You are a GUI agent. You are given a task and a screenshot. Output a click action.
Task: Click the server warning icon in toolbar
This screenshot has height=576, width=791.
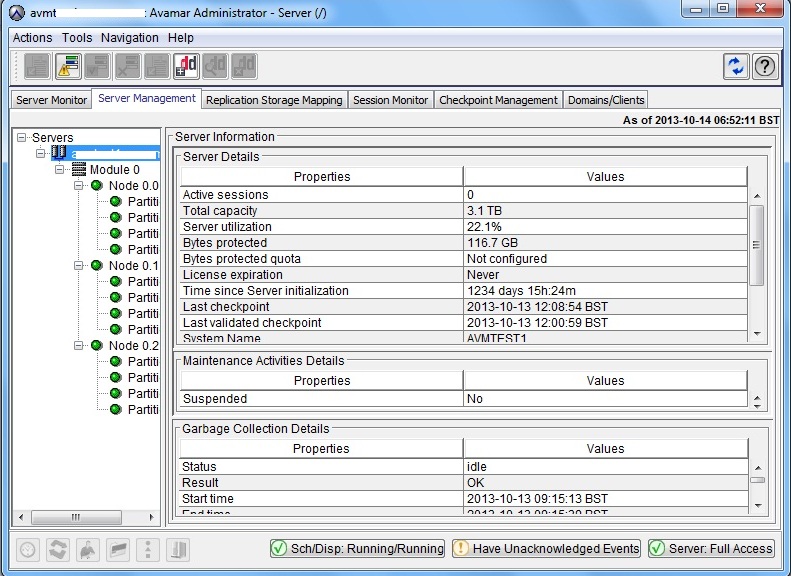[x=68, y=66]
